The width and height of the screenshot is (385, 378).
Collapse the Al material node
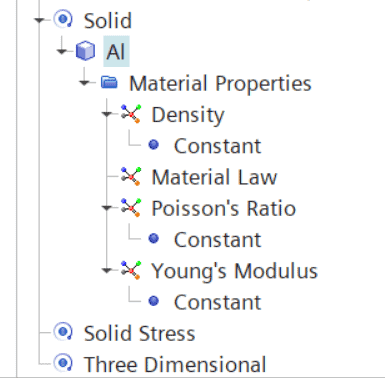[x=62, y=51]
